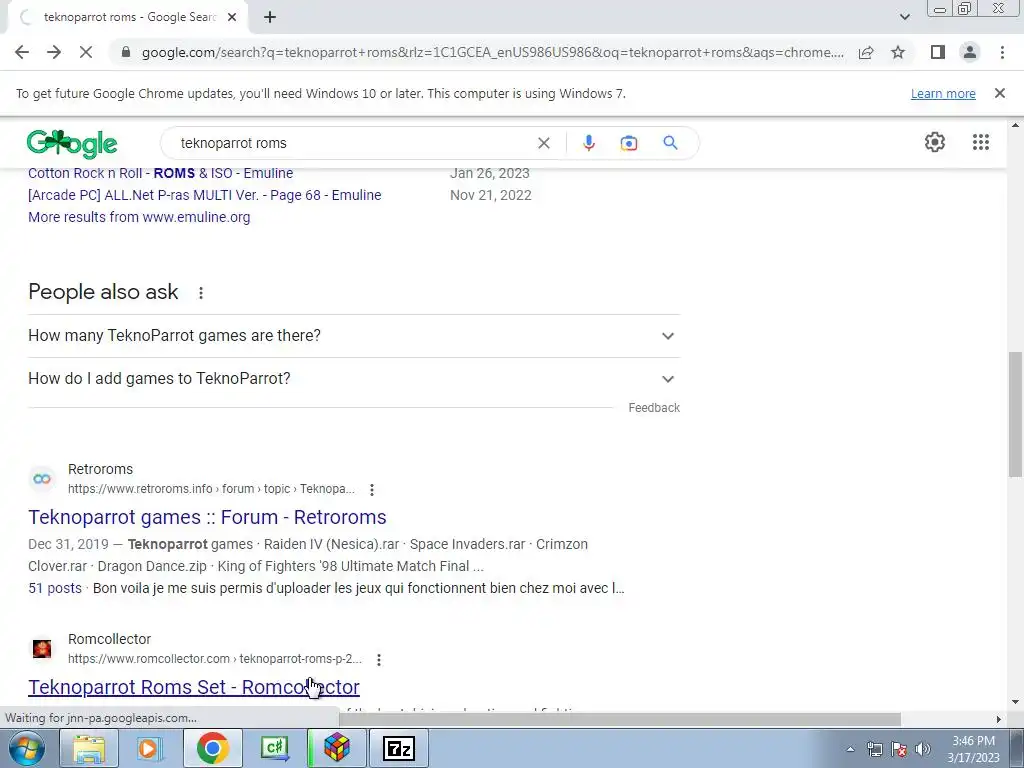Start a voice search with the microphone
This screenshot has height=768, width=1024.
coord(588,143)
